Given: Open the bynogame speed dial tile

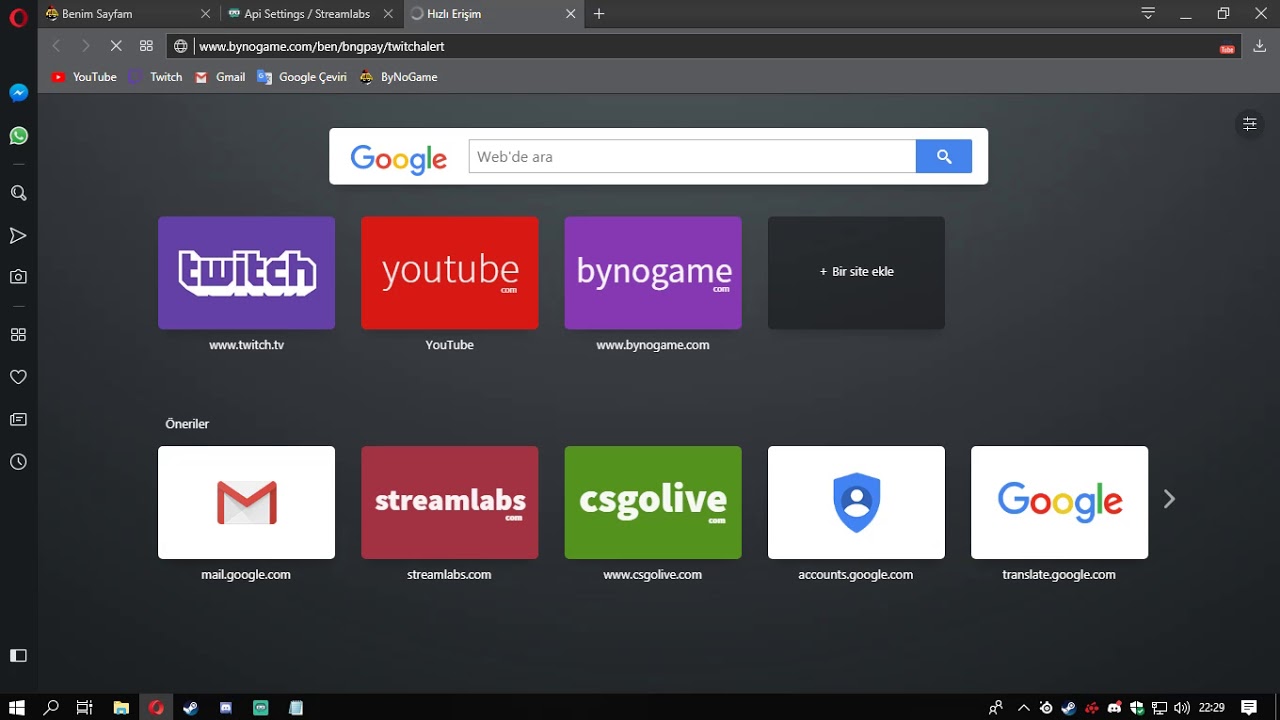Looking at the screenshot, I should tap(653, 273).
